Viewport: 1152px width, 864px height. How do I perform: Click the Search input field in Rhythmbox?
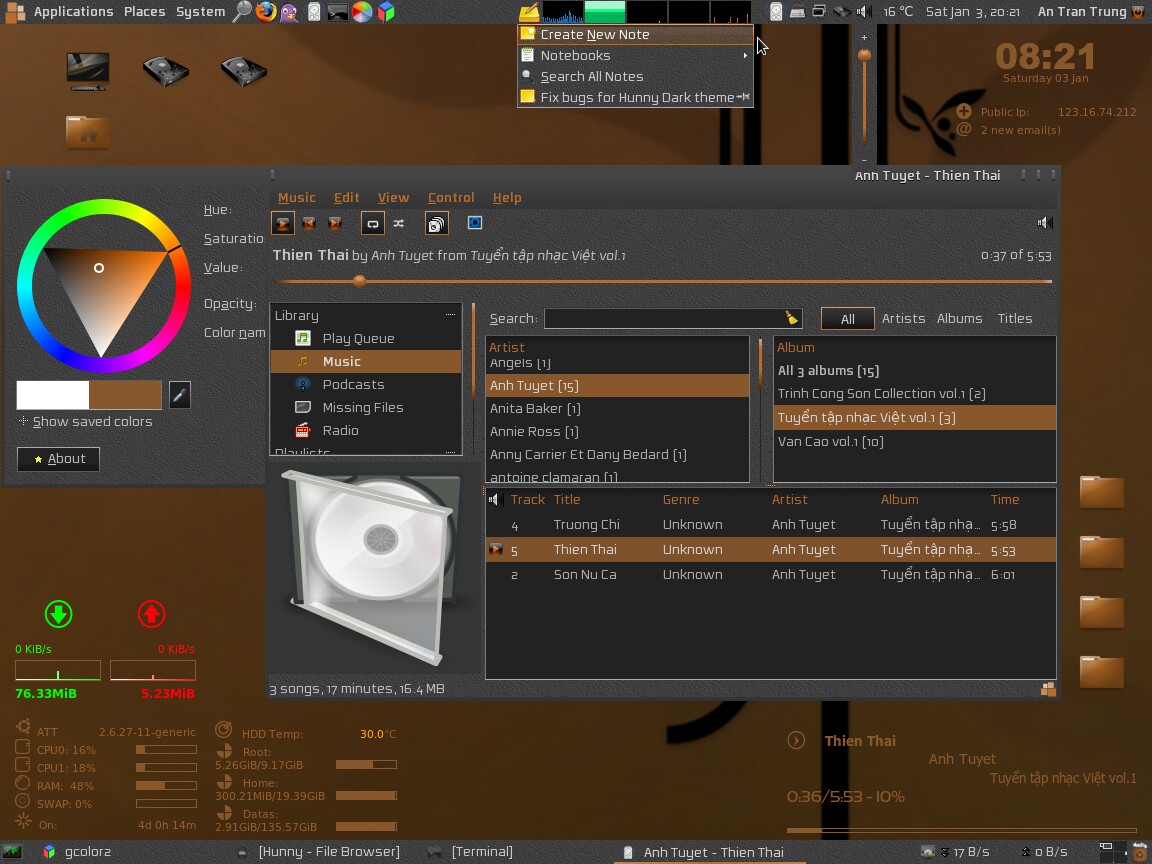[x=664, y=318]
